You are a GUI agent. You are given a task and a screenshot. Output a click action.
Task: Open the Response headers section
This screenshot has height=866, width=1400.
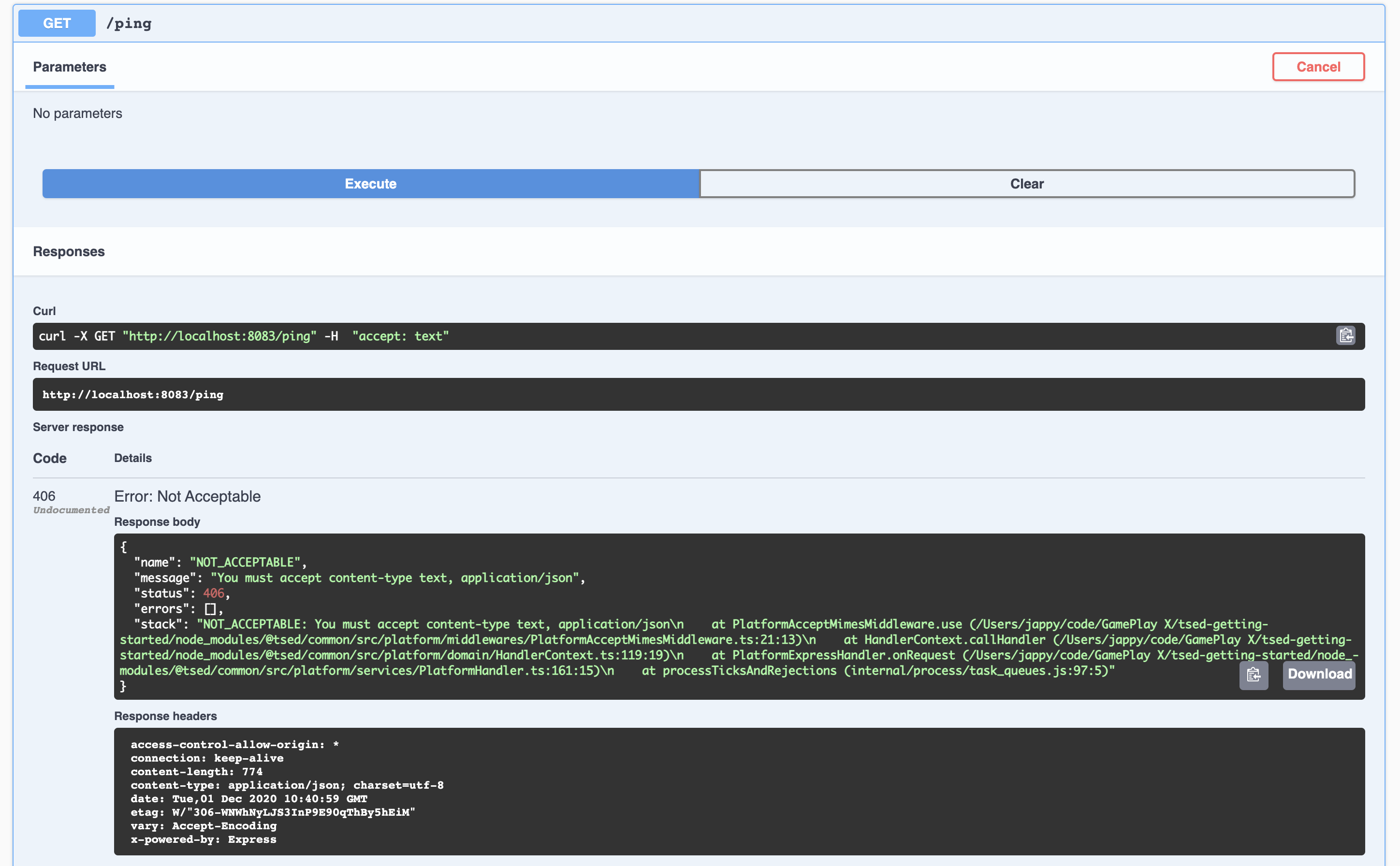(x=165, y=716)
